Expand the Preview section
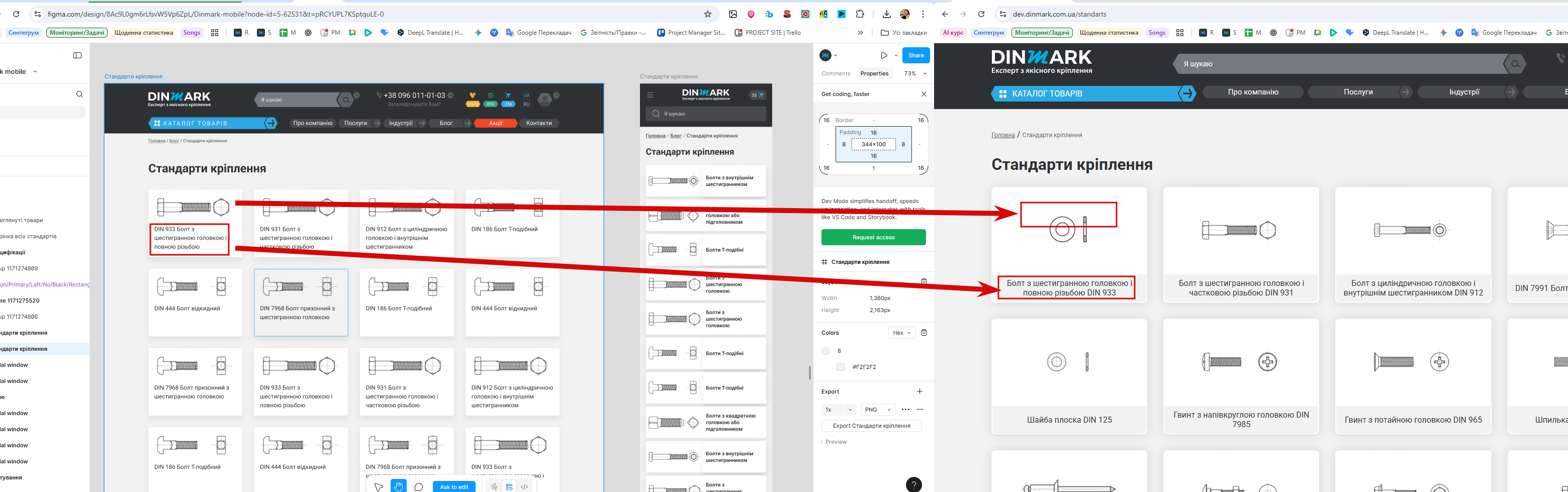Image resolution: width=1568 pixels, height=492 pixels. pyautogui.click(x=834, y=442)
